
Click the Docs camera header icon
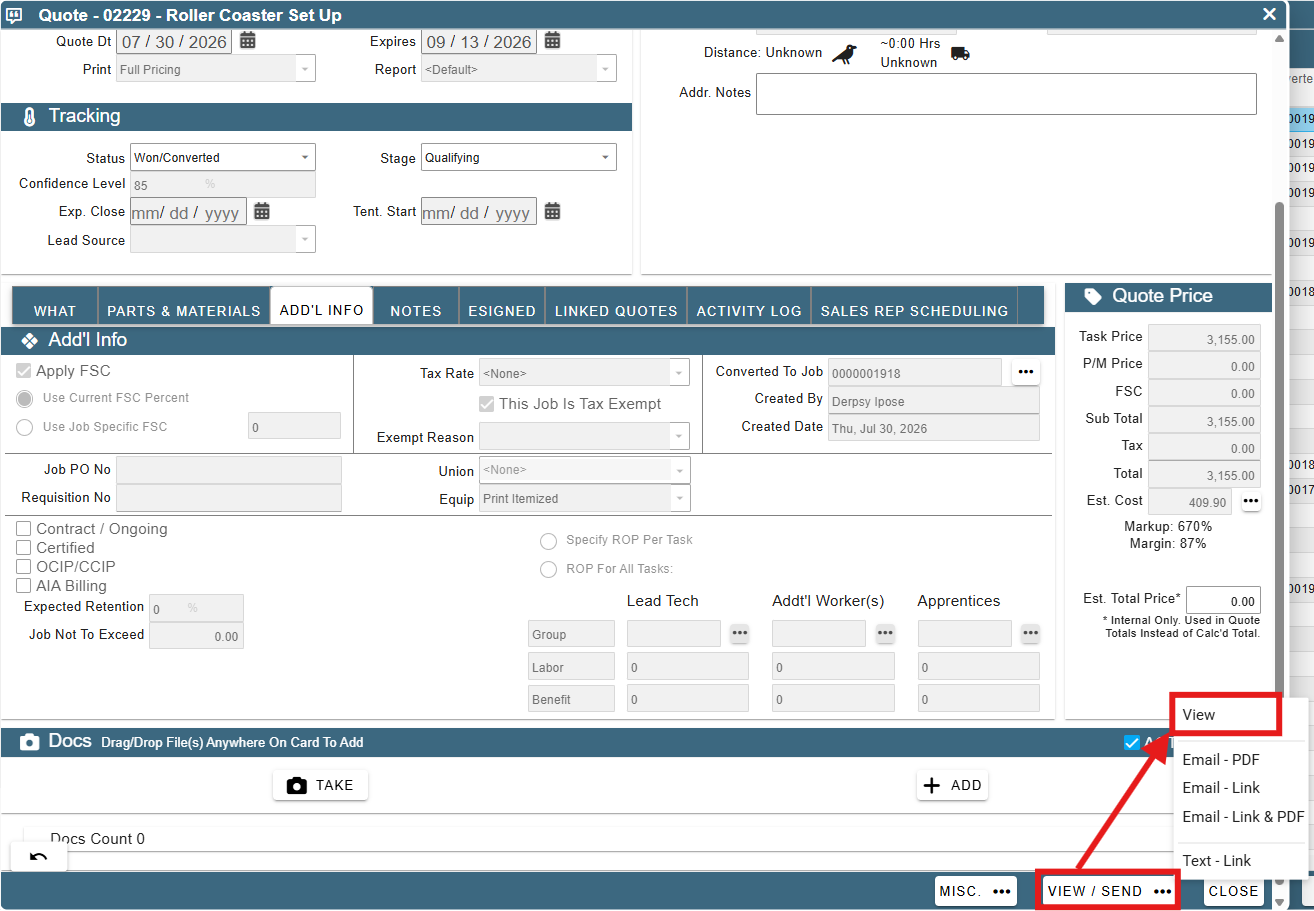[30, 742]
